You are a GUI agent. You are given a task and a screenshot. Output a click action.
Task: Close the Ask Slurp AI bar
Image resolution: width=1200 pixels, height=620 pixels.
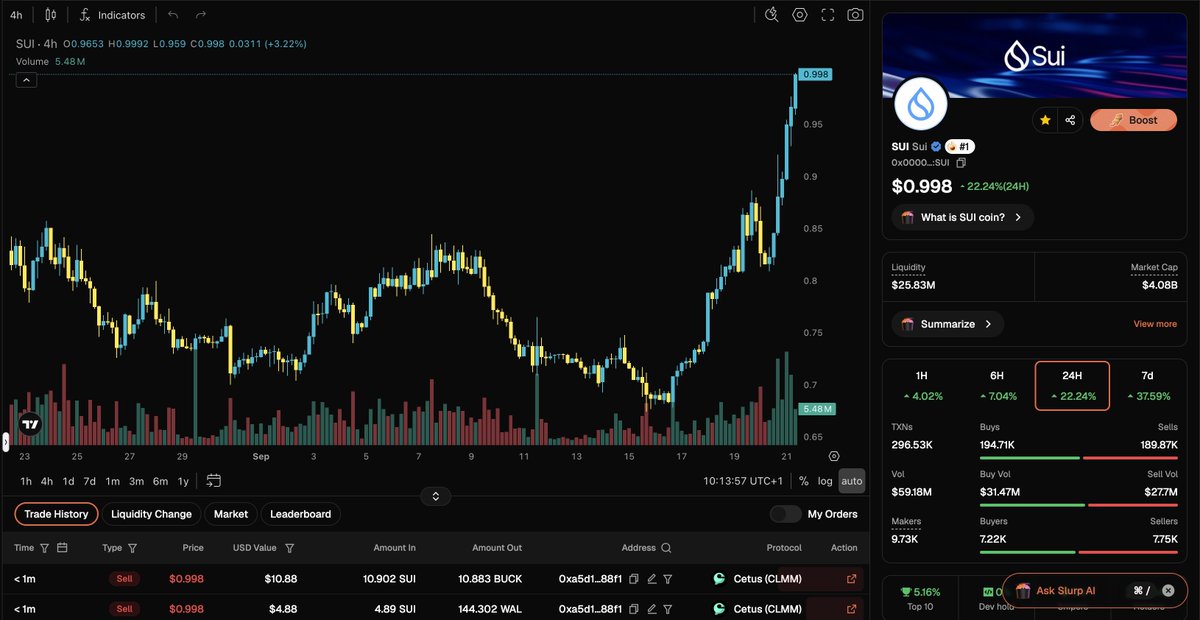click(1168, 590)
